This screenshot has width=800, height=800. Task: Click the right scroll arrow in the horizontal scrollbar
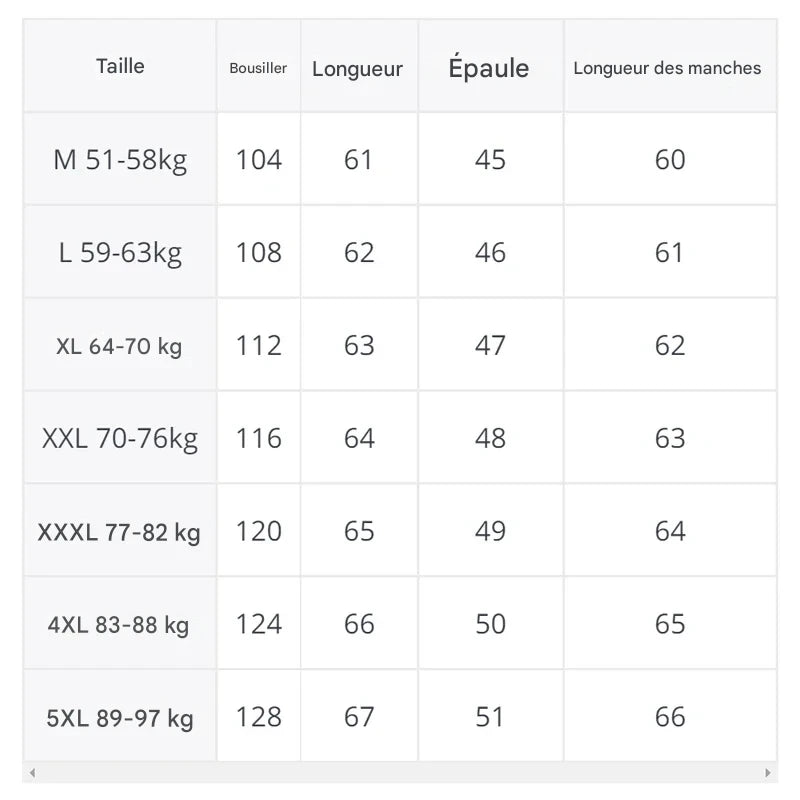tap(768, 773)
